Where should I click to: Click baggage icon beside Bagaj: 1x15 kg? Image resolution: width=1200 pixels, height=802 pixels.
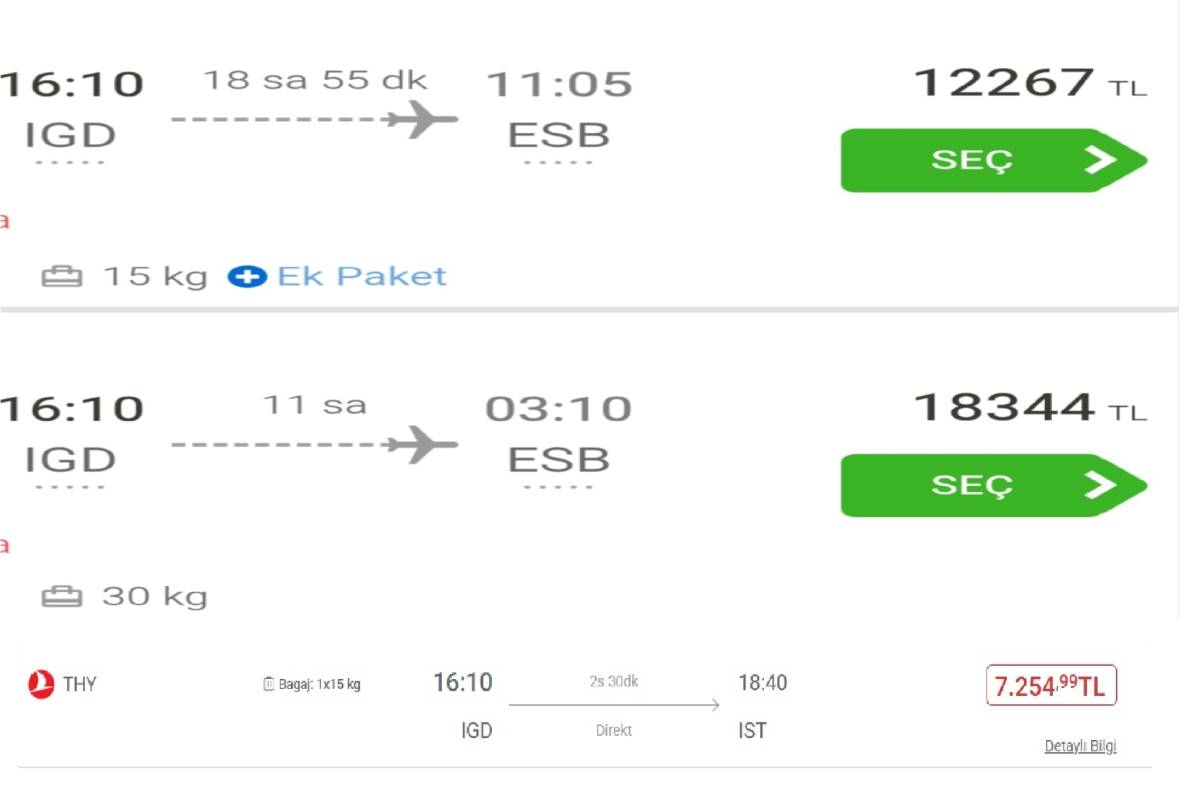click(268, 685)
